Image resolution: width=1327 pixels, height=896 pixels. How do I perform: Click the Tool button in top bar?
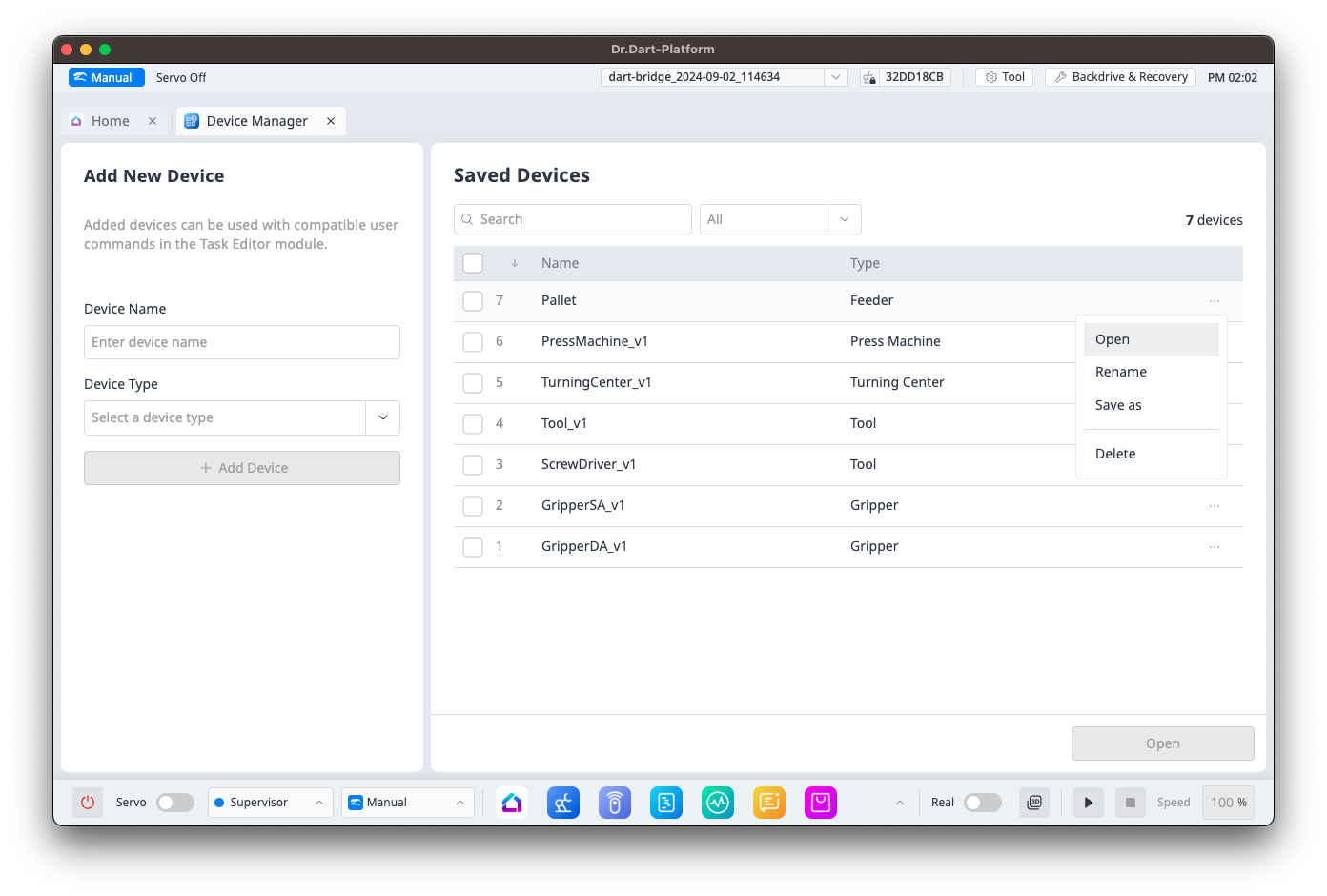[x=1004, y=77]
